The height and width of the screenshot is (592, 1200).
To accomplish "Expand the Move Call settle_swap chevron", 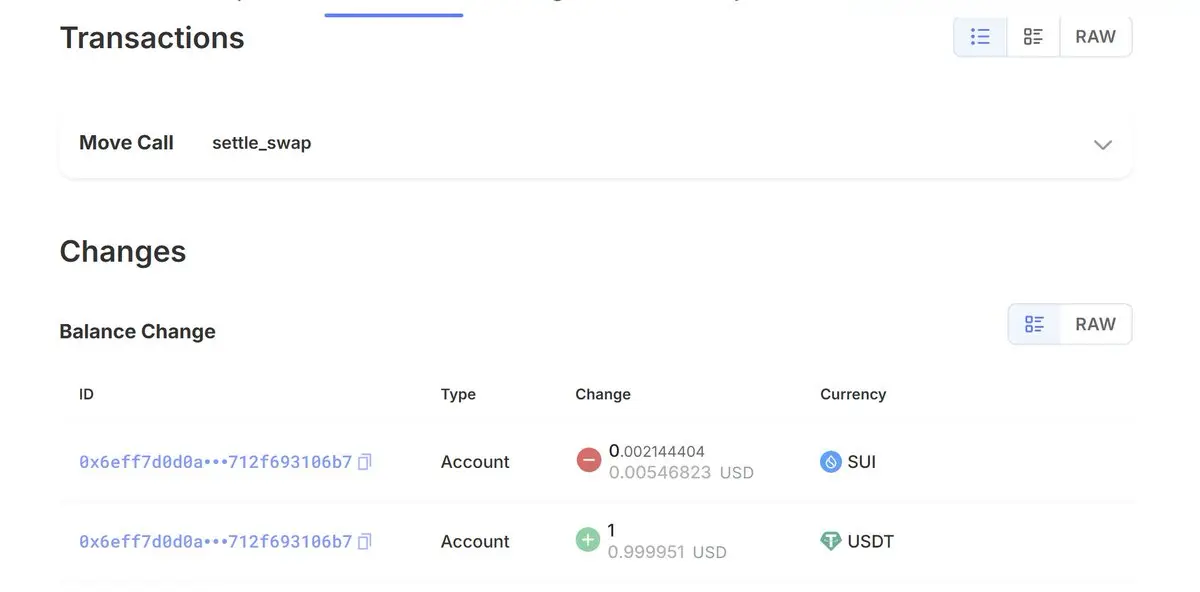I will (1103, 144).
